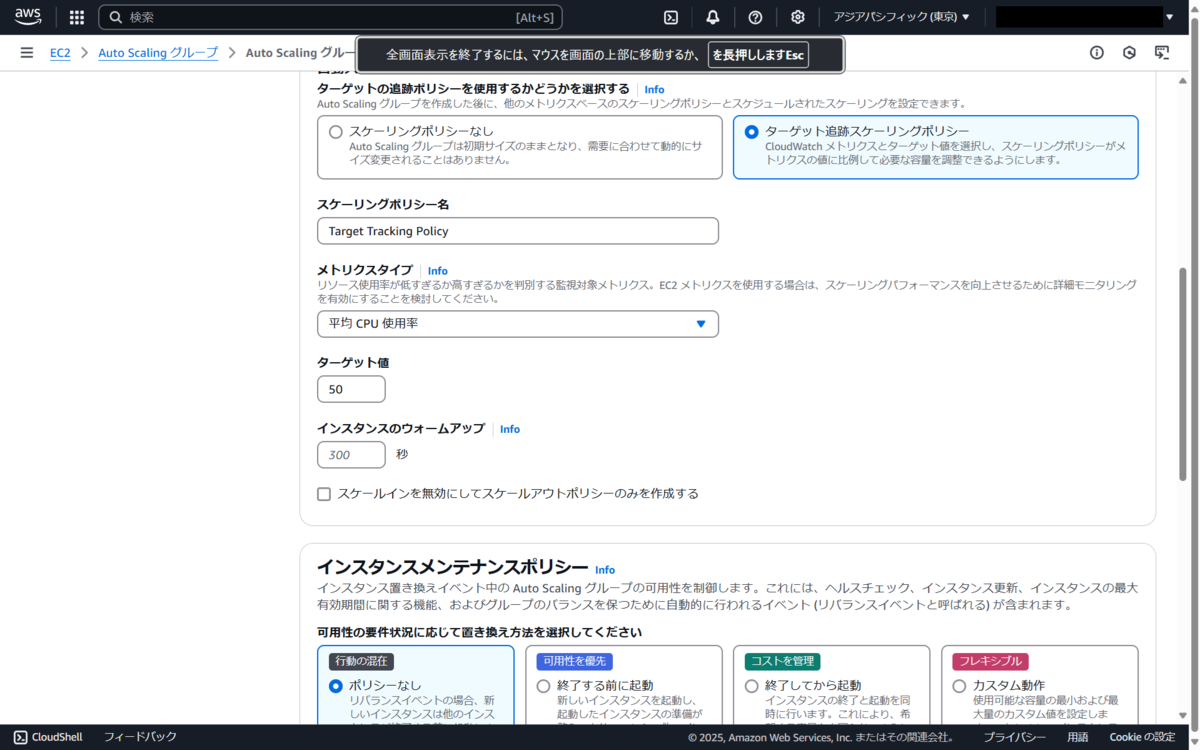Click the ターゲット値 input showing 50
The height and width of the screenshot is (750, 1200).
351,389
